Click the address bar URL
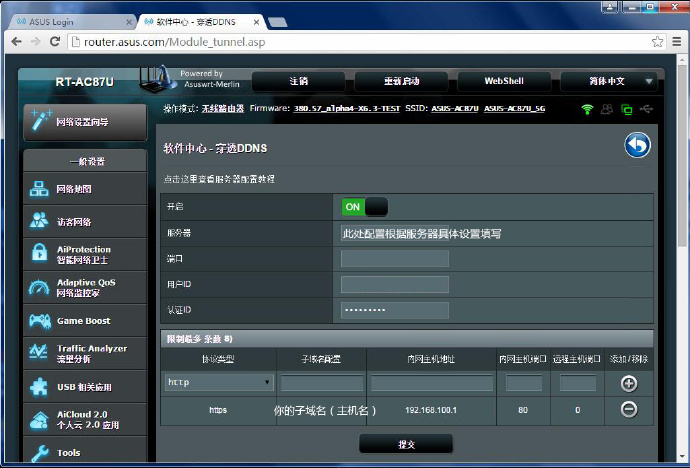Screen dimensions: 690x468 pyautogui.click(x=175, y=42)
